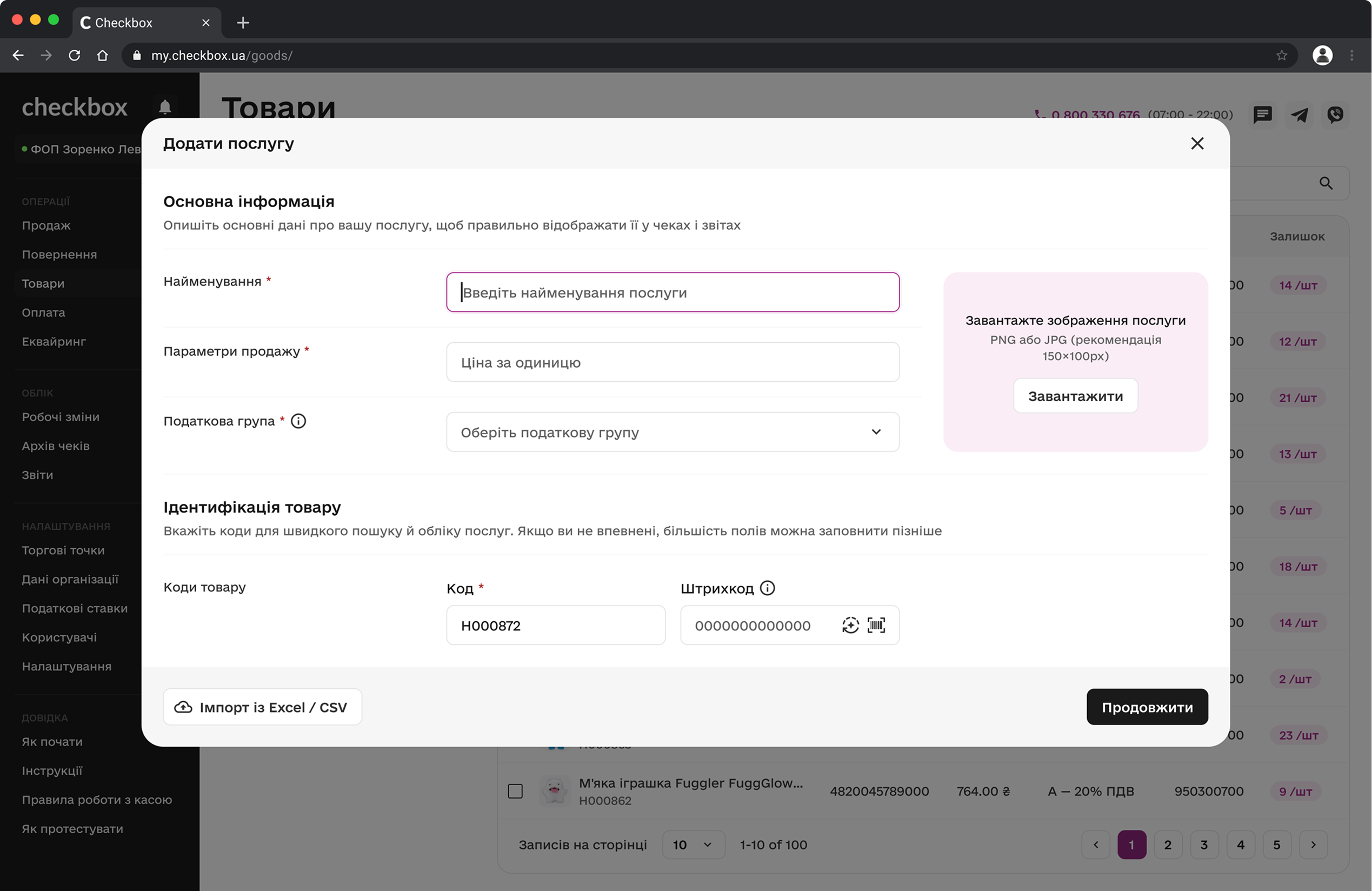Open Інструкції help link
The image size is (1372, 891).
(52, 770)
